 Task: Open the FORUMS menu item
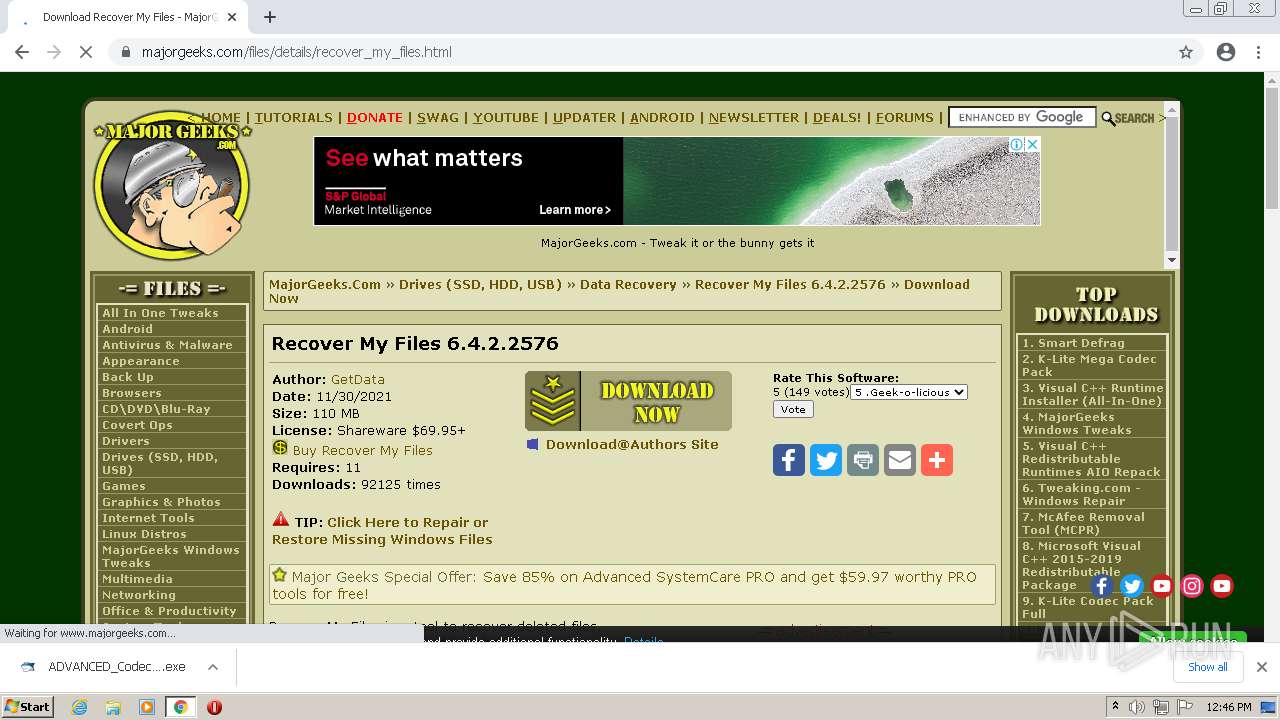point(904,117)
